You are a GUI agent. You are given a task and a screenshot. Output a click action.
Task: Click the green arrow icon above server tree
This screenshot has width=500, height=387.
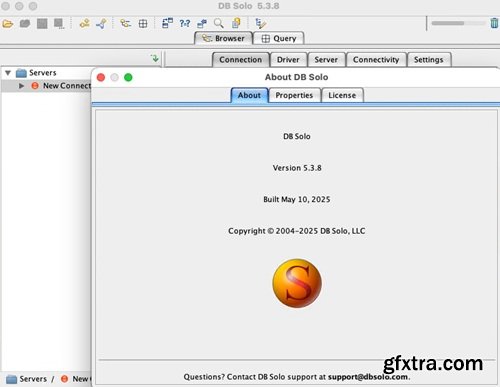point(155,58)
